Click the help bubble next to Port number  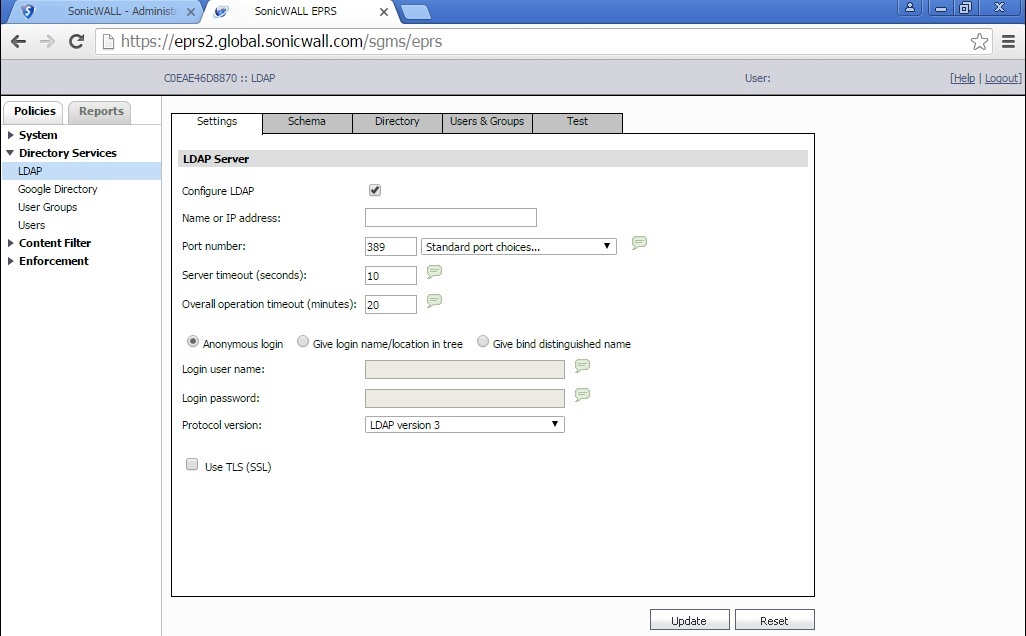(639, 243)
